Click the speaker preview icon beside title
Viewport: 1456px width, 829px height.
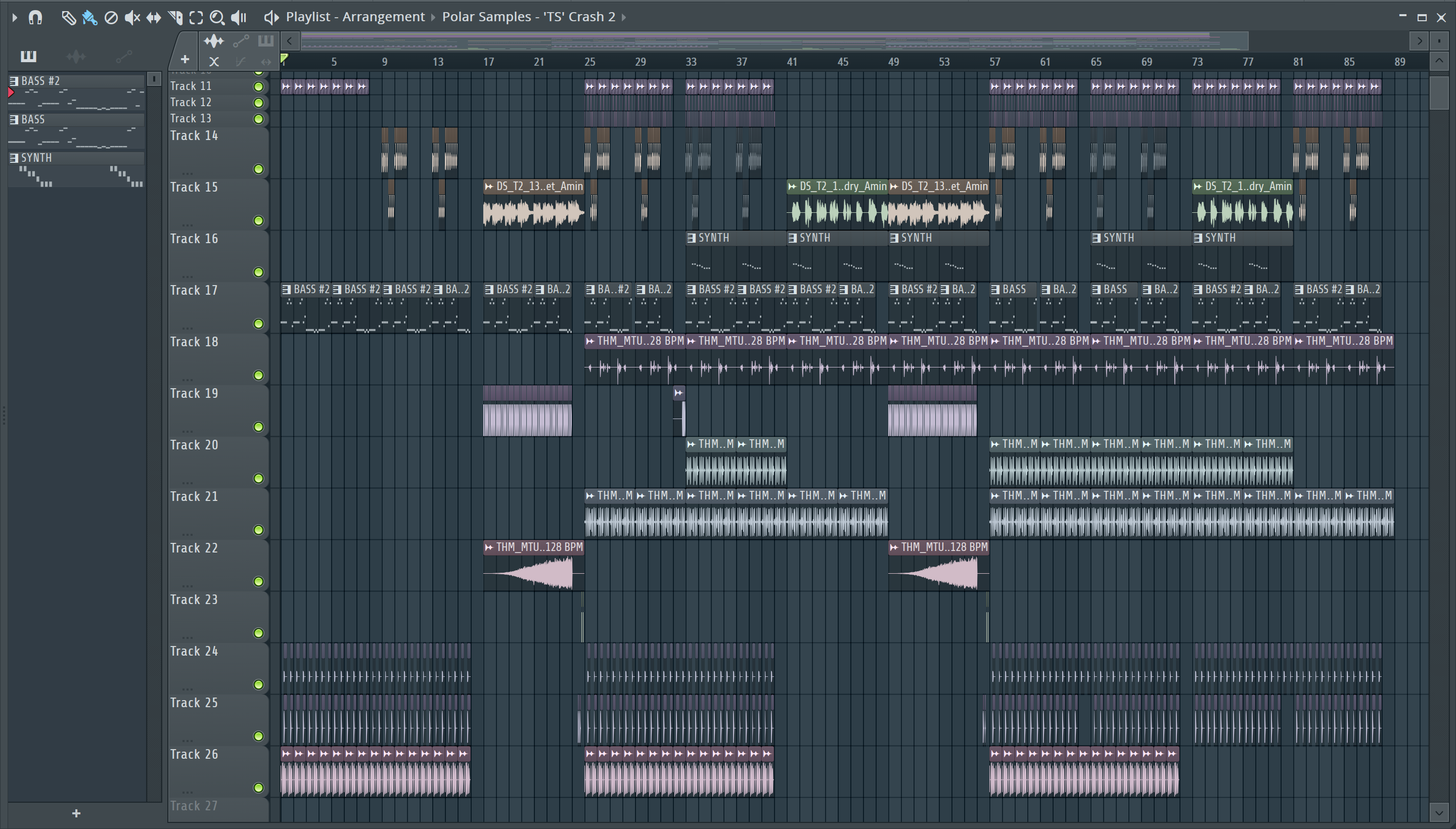(271, 18)
